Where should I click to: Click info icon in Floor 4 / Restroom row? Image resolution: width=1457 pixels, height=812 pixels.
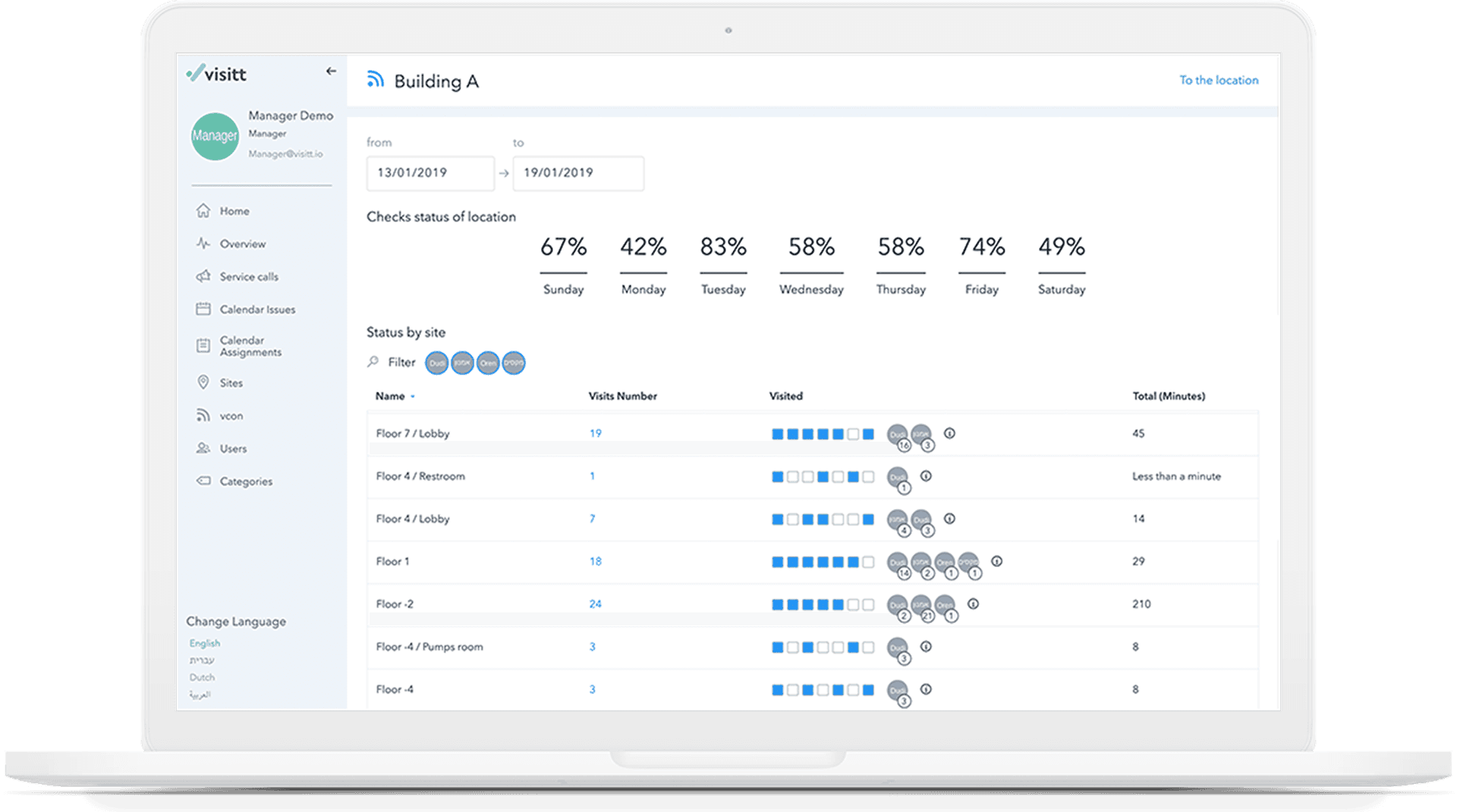[x=926, y=476]
